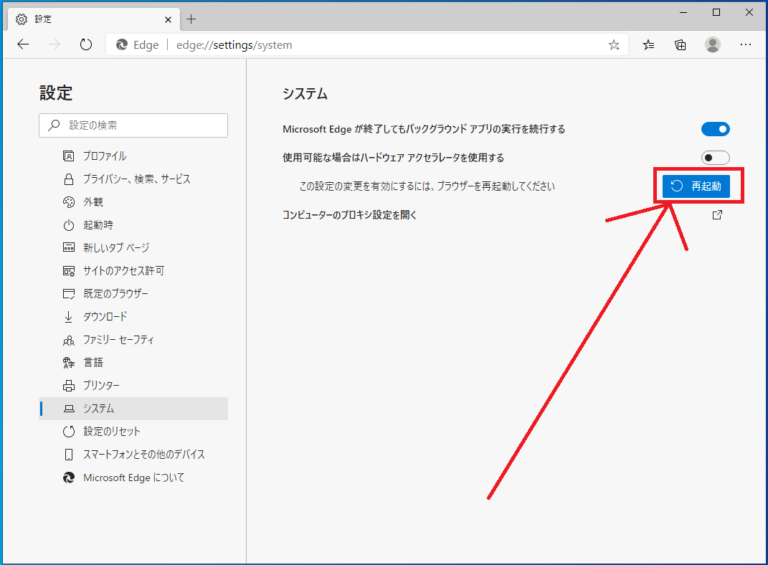The height and width of the screenshot is (565, 768).
Task: Click the browser back arrow
Action: 23,45
